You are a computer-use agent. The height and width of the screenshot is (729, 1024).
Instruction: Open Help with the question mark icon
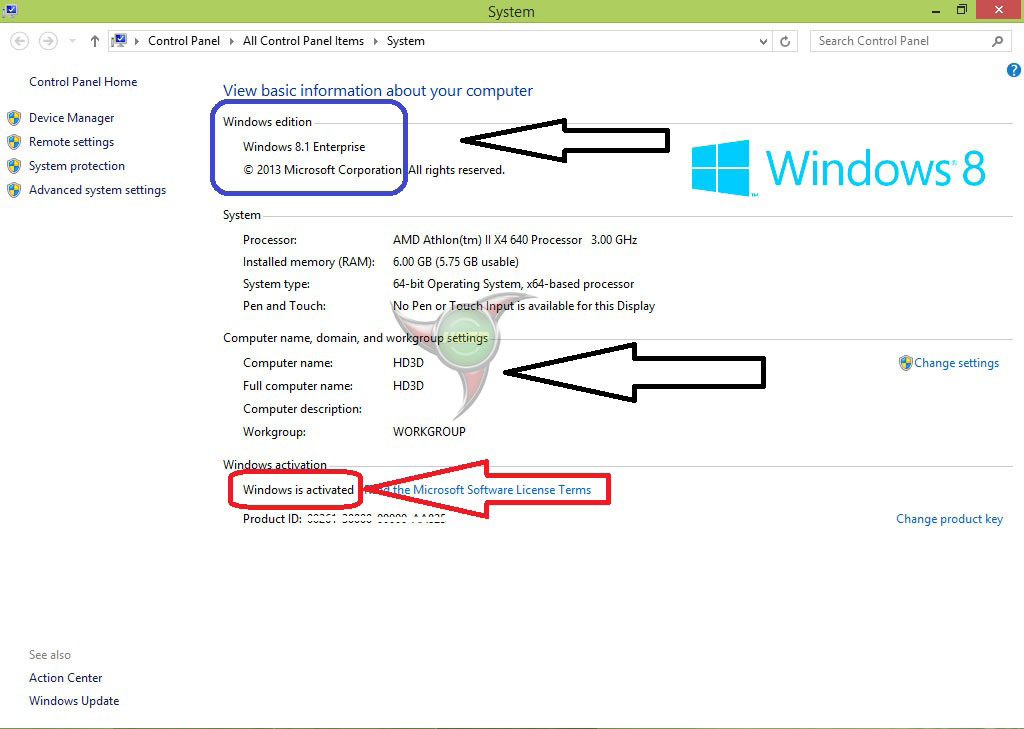1014,71
